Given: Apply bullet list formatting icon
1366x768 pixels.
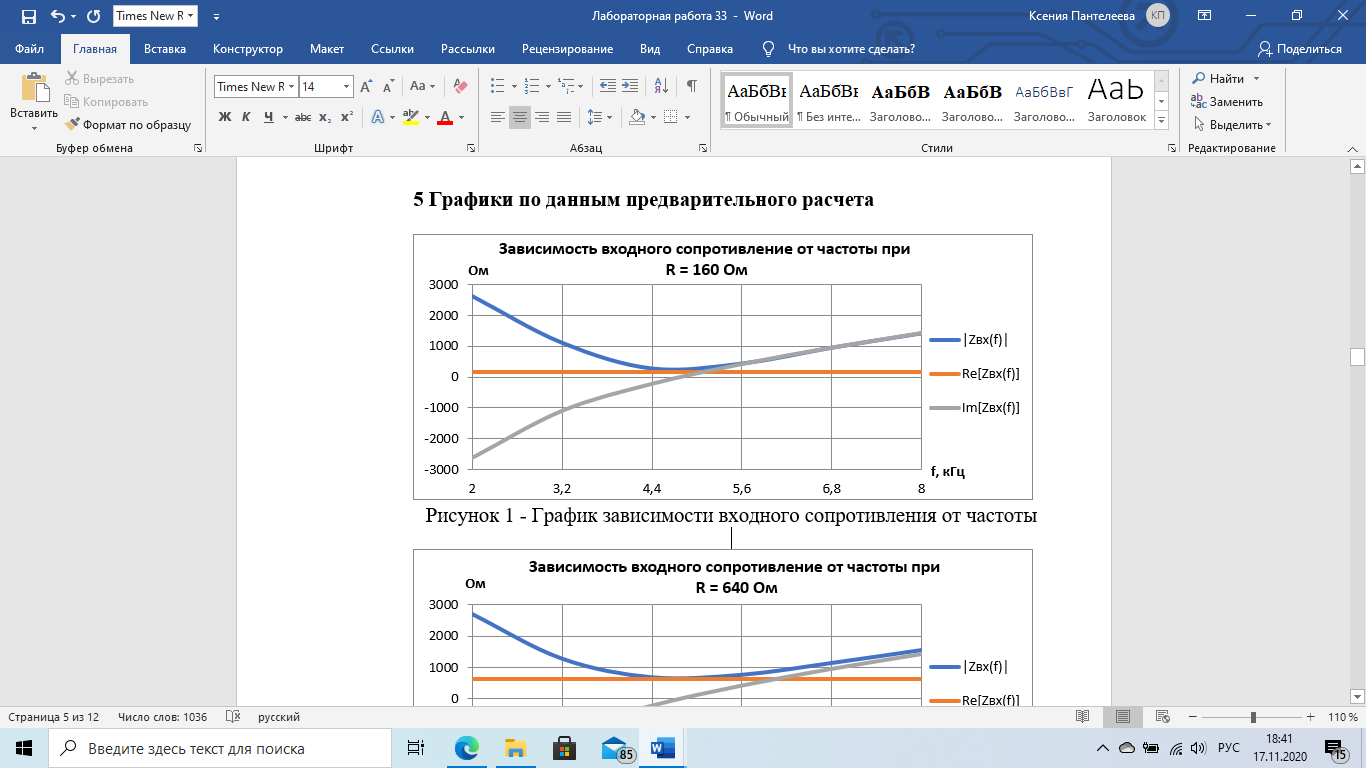Looking at the screenshot, I should pos(497,86).
